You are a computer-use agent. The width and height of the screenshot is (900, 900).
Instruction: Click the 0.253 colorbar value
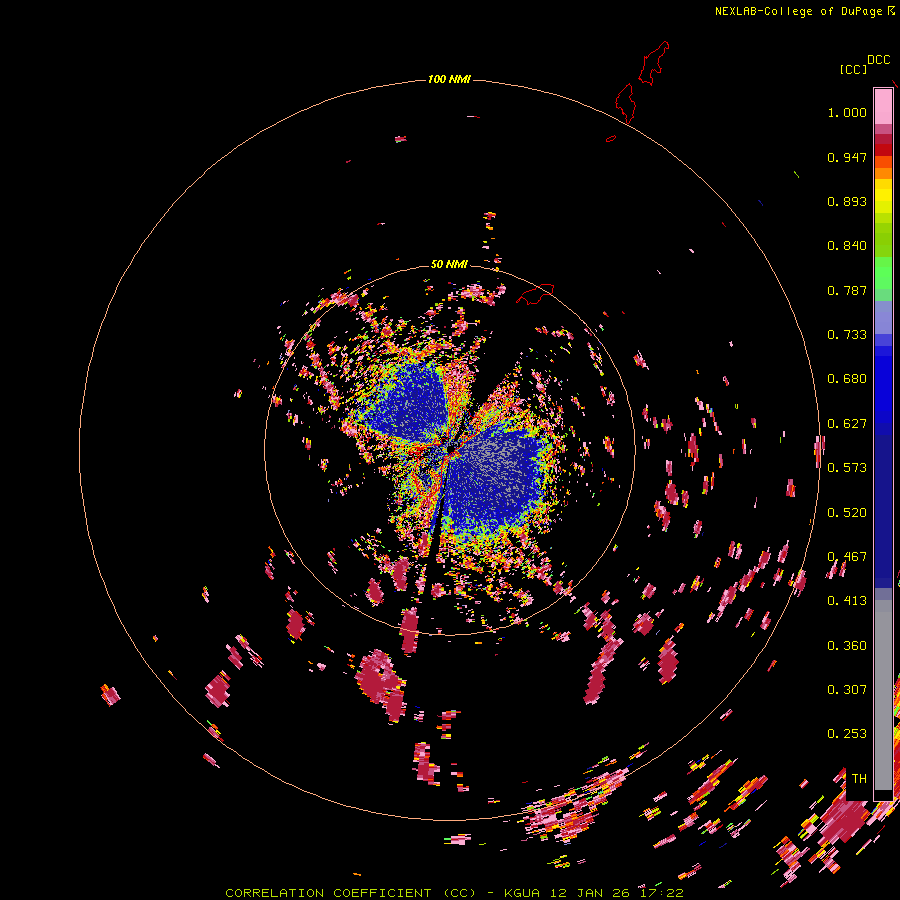[x=847, y=734]
